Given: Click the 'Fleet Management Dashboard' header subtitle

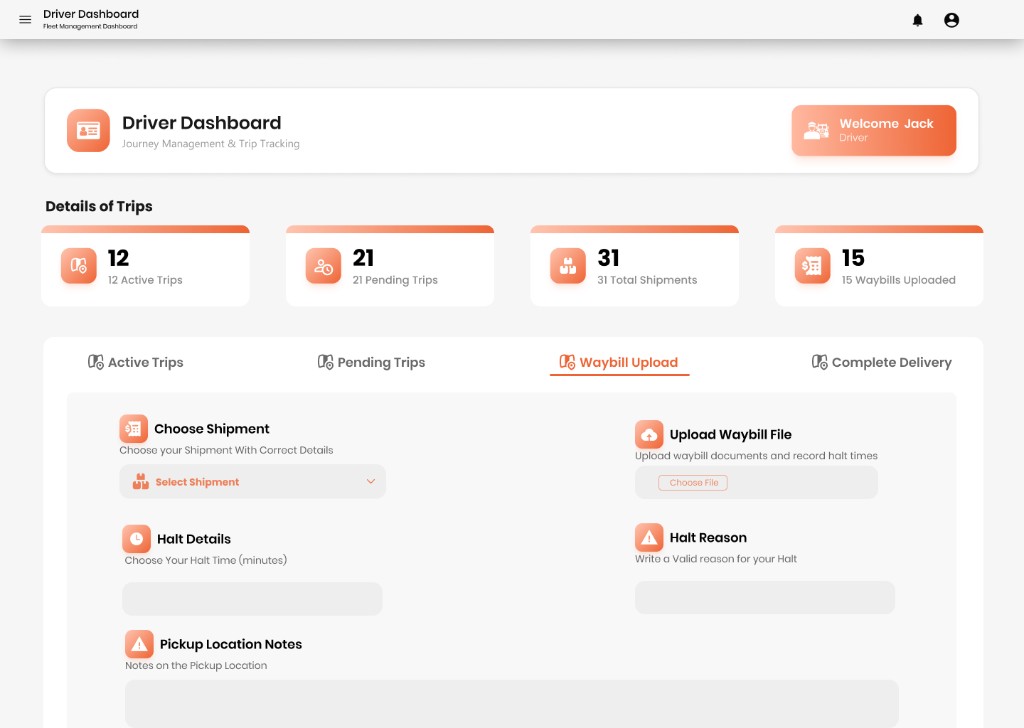Looking at the screenshot, I should pos(90,27).
